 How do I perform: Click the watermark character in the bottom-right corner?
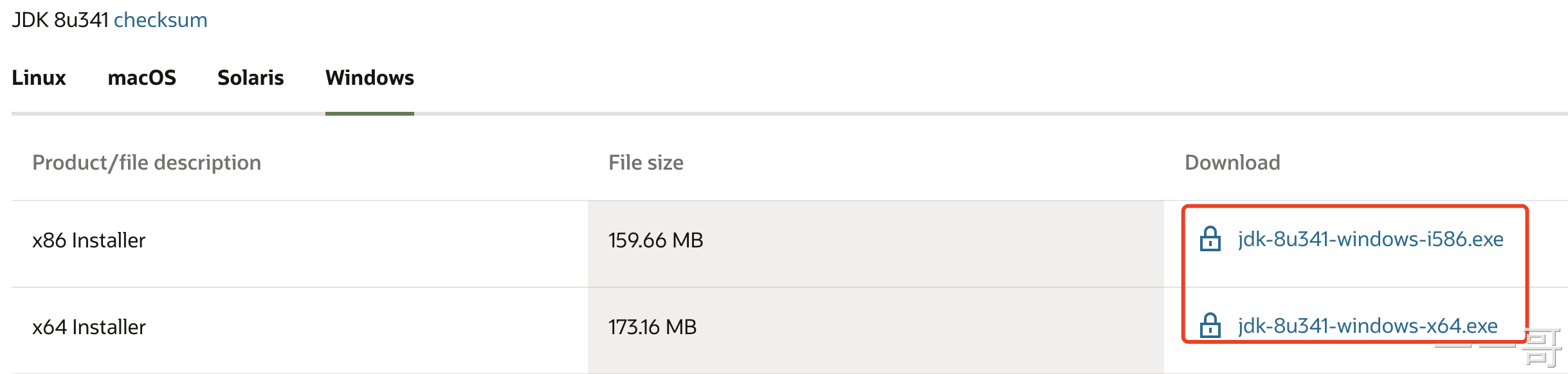pos(1542,348)
